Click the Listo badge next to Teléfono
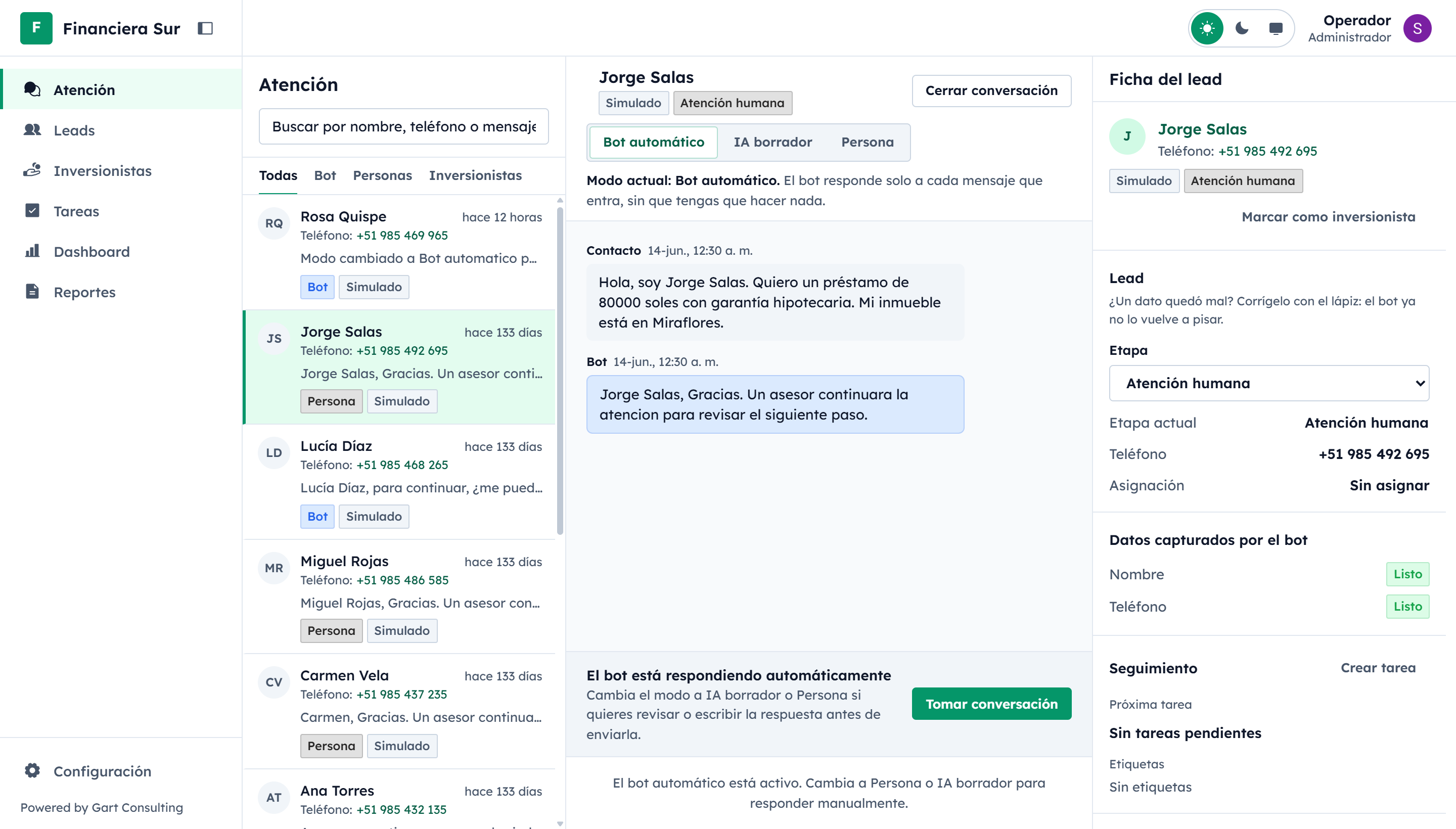Viewport: 1456px width, 829px height. point(1407,607)
